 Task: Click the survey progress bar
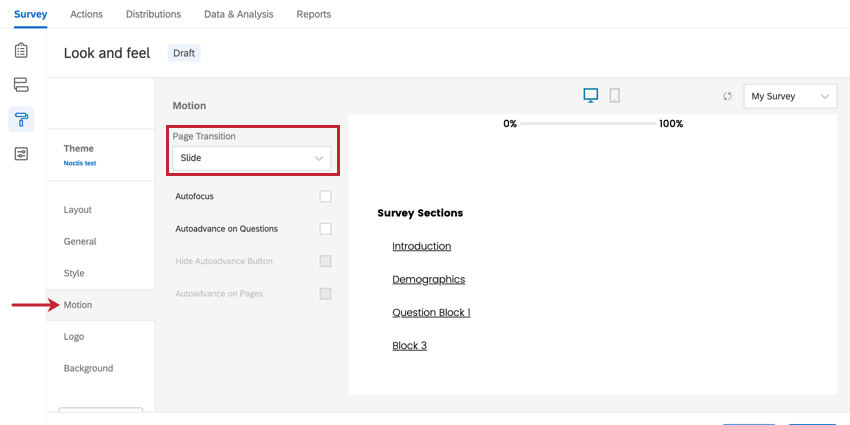coord(588,124)
